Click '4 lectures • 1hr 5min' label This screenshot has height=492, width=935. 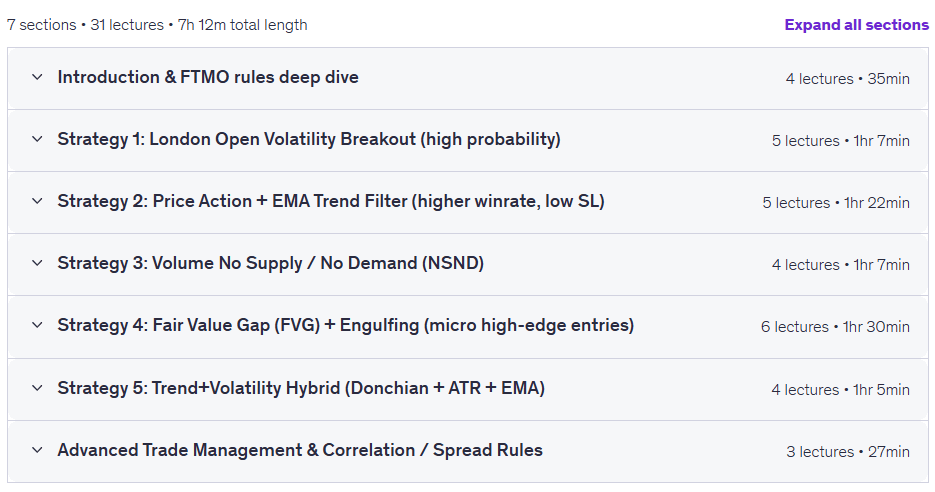coord(841,389)
